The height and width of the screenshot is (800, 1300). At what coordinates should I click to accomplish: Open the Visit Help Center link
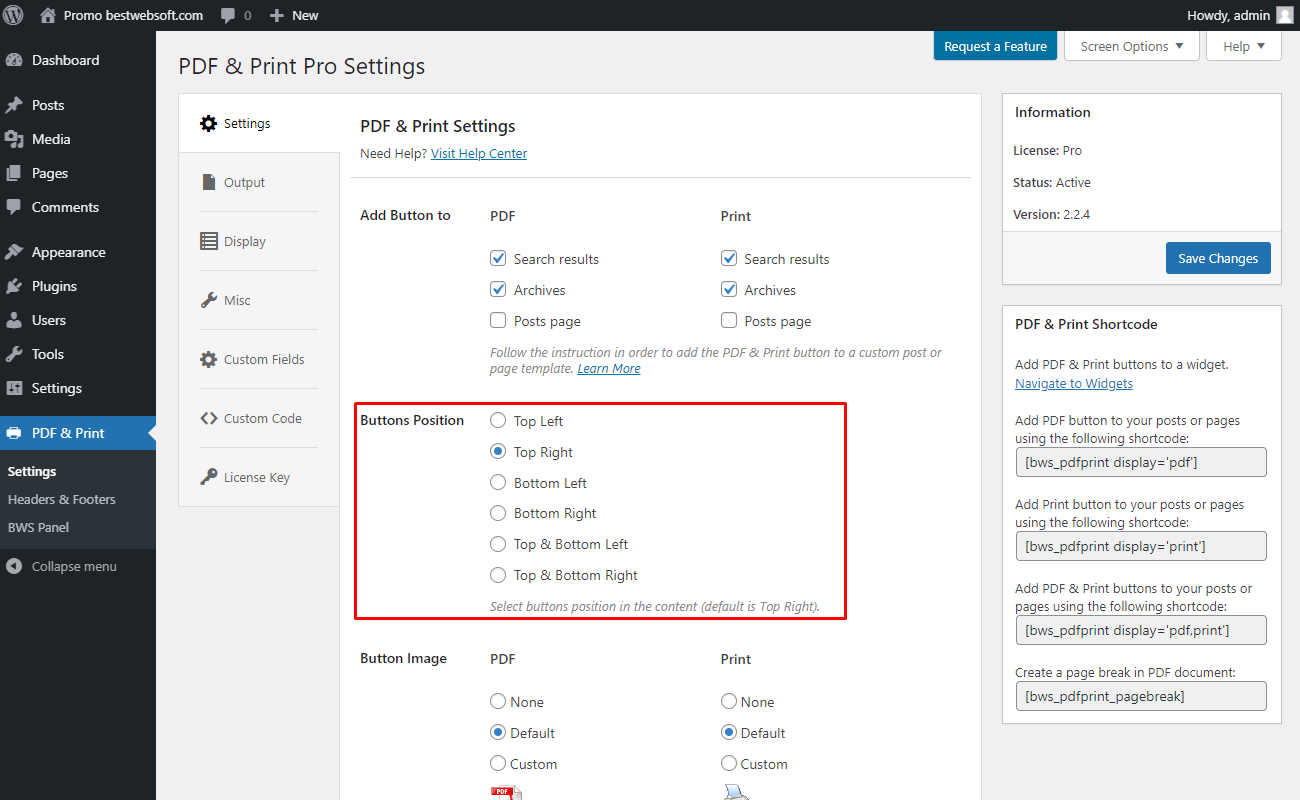coord(479,153)
